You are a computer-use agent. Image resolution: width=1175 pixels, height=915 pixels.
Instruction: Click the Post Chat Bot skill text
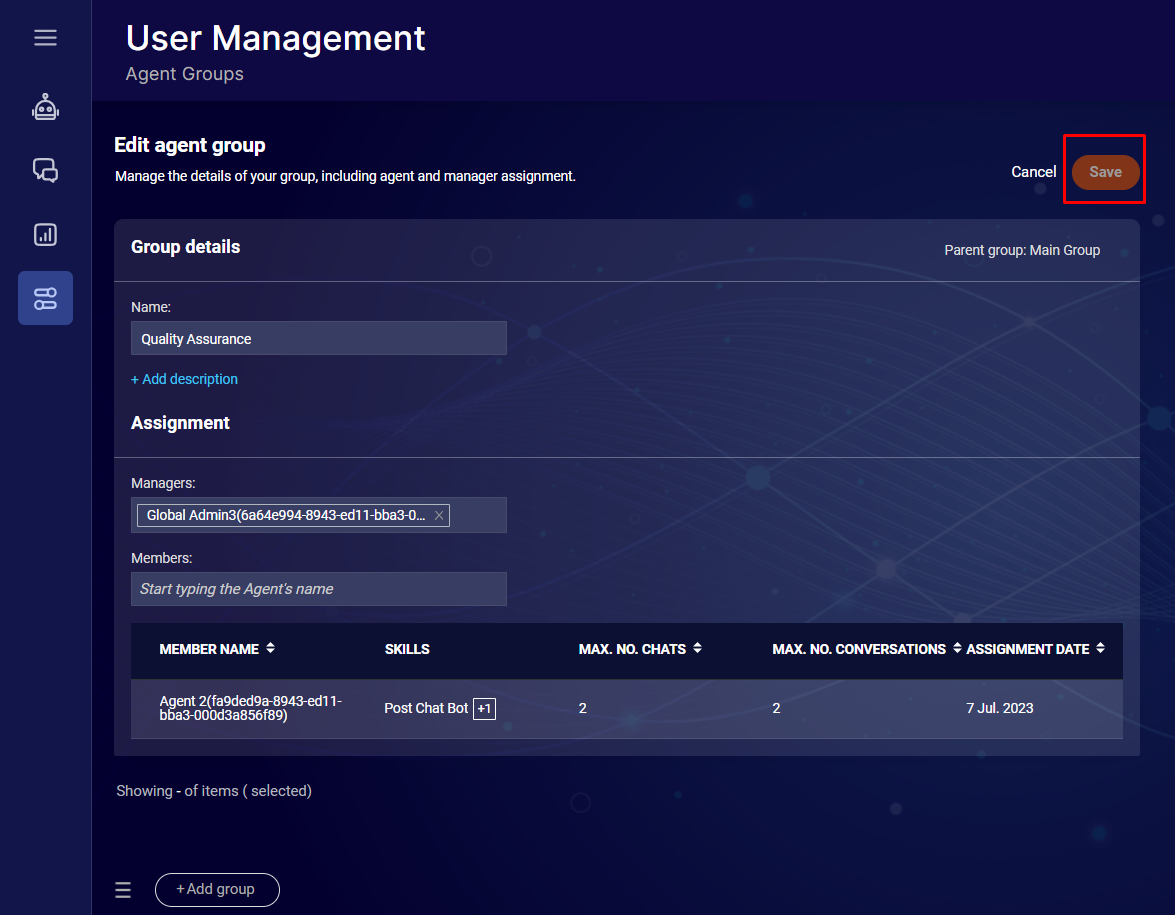tap(426, 708)
